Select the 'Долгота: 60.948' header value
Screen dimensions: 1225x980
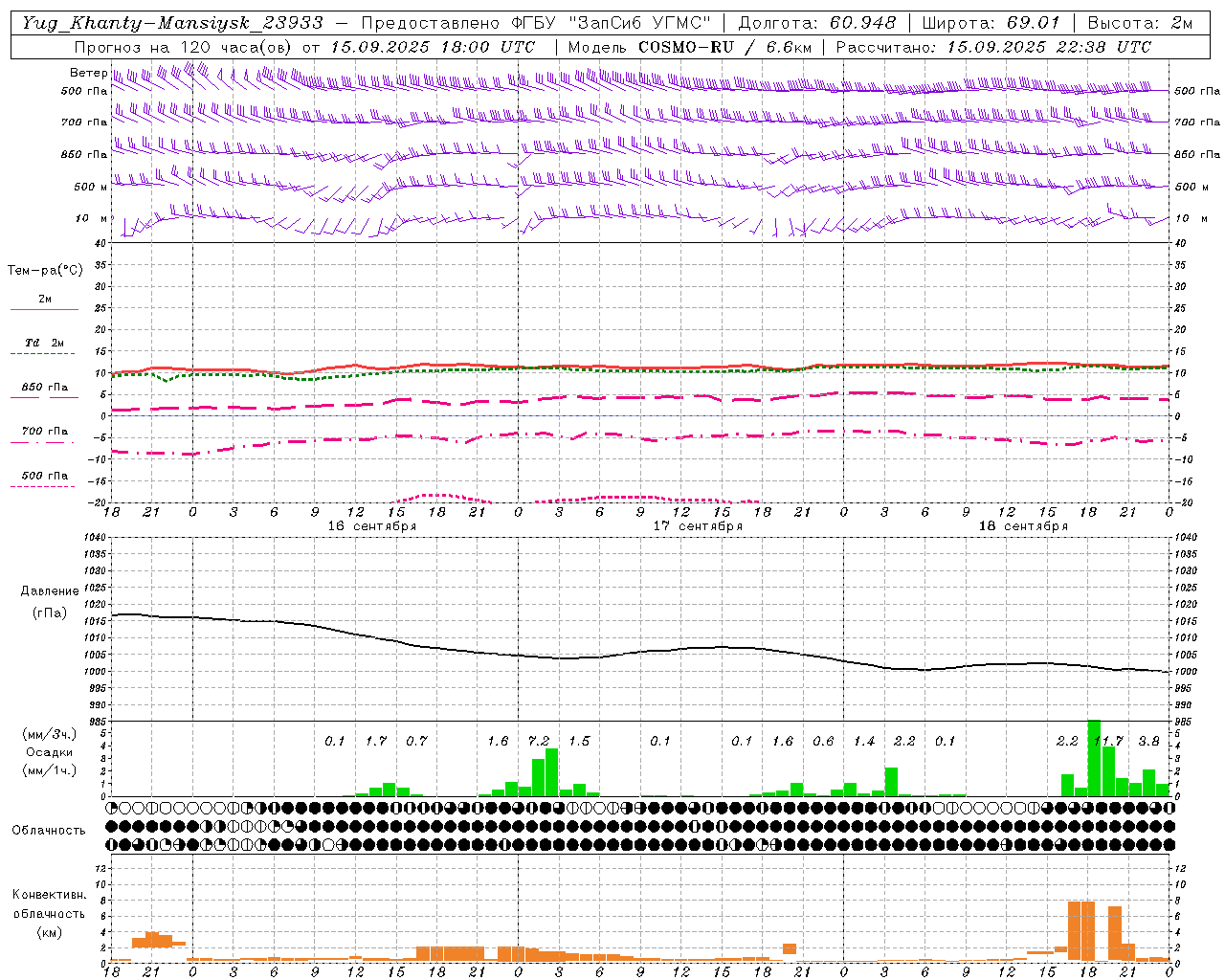click(817, 23)
